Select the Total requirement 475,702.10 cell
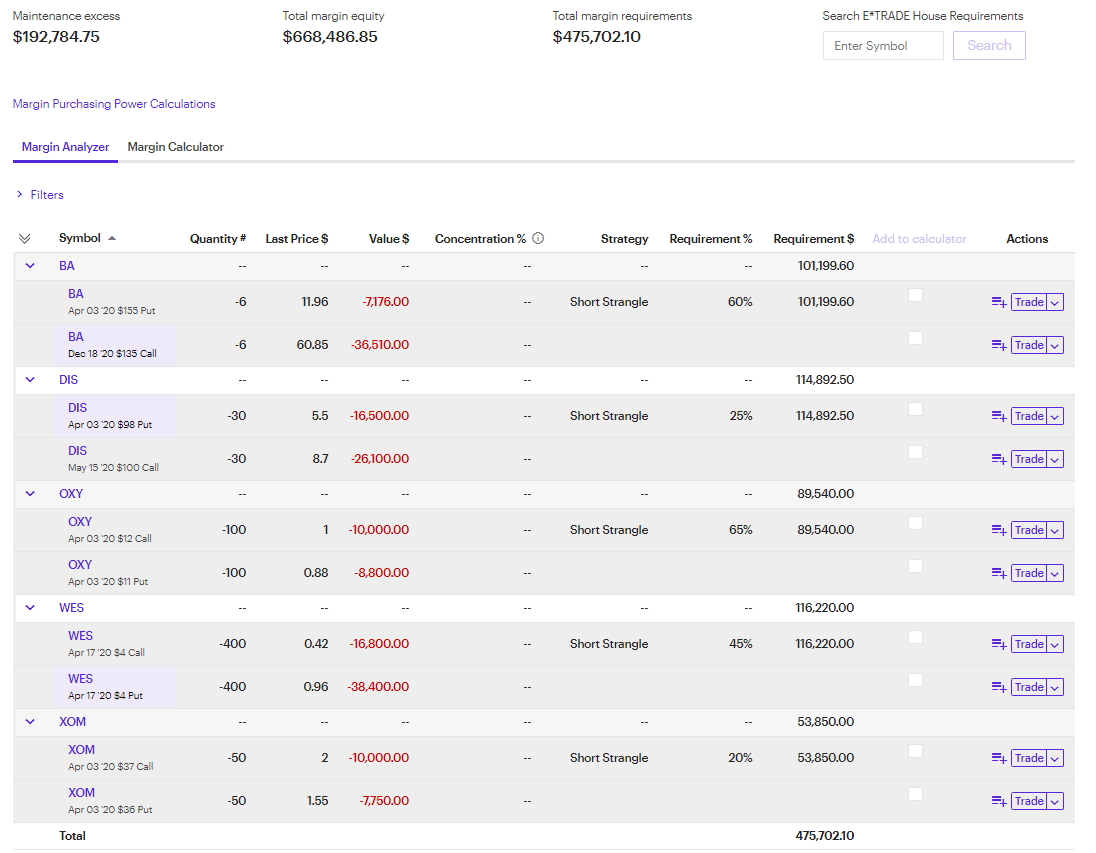Screen dimensions: 1096x853 tap(824, 836)
